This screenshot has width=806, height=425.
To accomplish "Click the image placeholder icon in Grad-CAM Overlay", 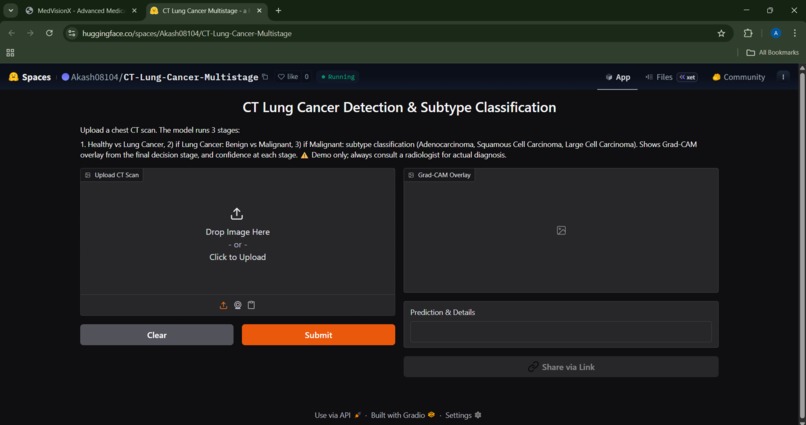I will [x=561, y=231].
